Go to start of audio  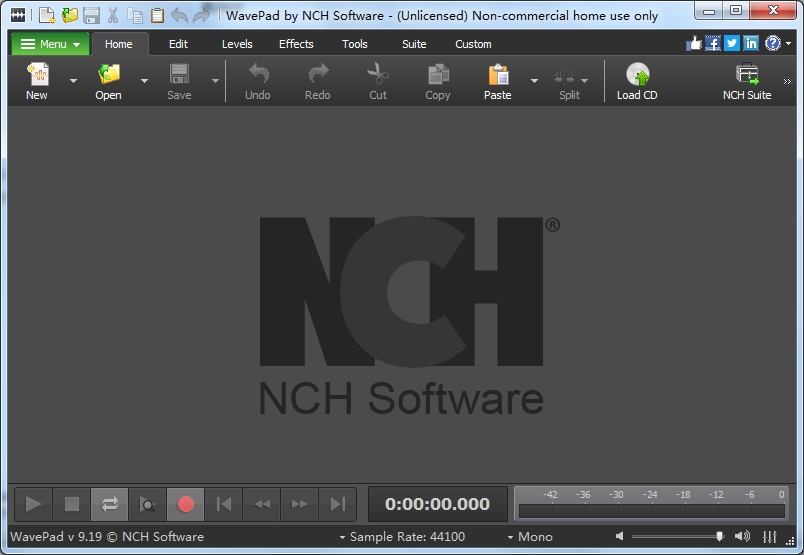click(224, 504)
